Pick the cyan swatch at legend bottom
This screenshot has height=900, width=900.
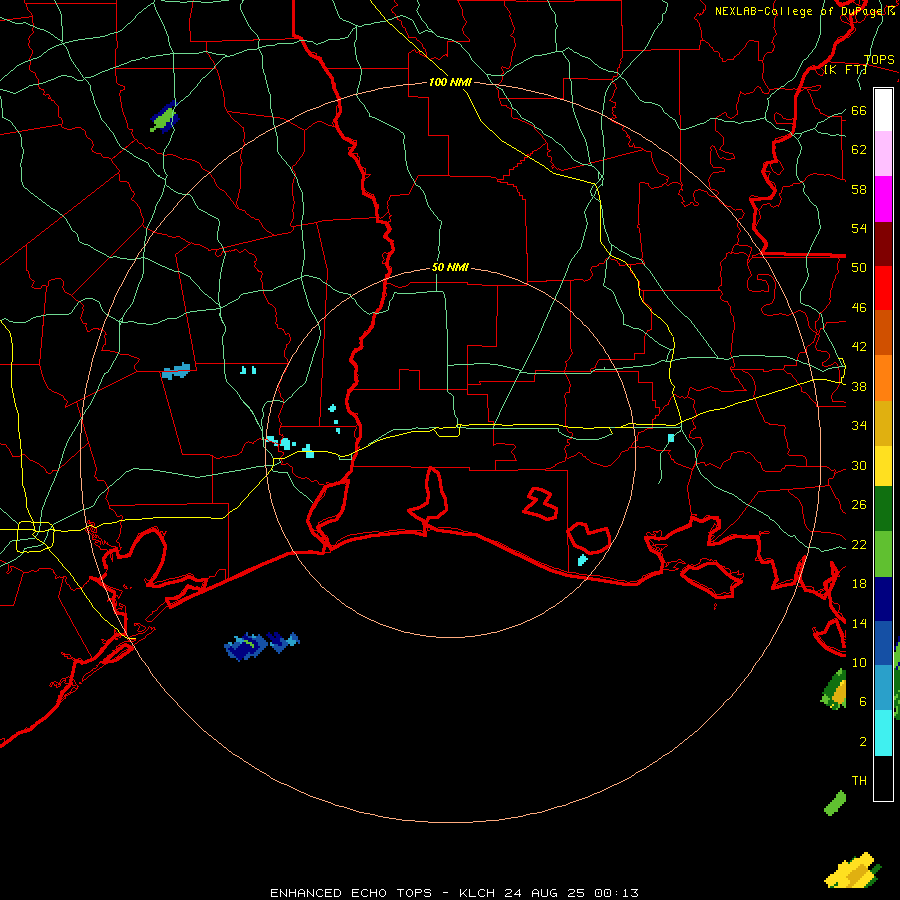(x=883, y=733)
